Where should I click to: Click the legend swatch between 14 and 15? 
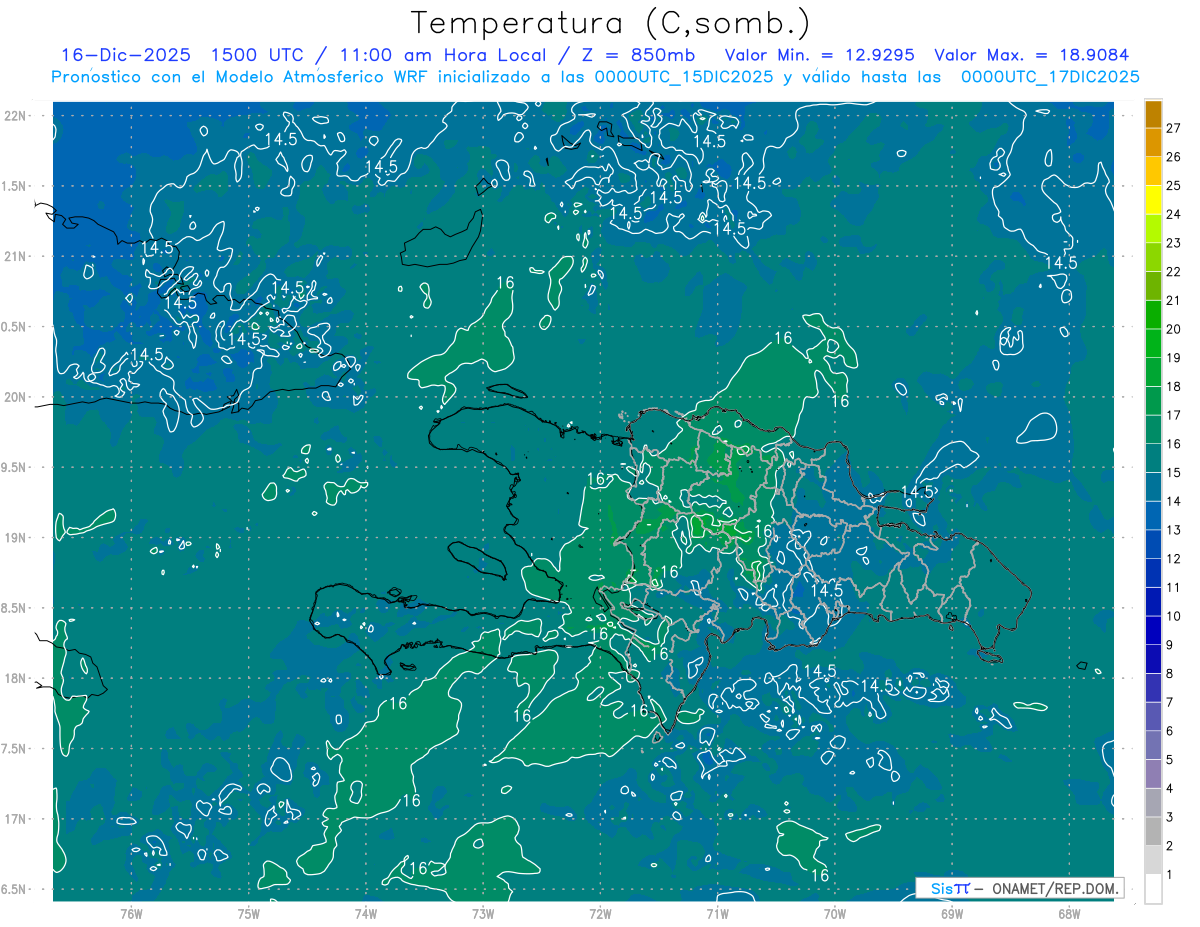(x=1153, y=487)
